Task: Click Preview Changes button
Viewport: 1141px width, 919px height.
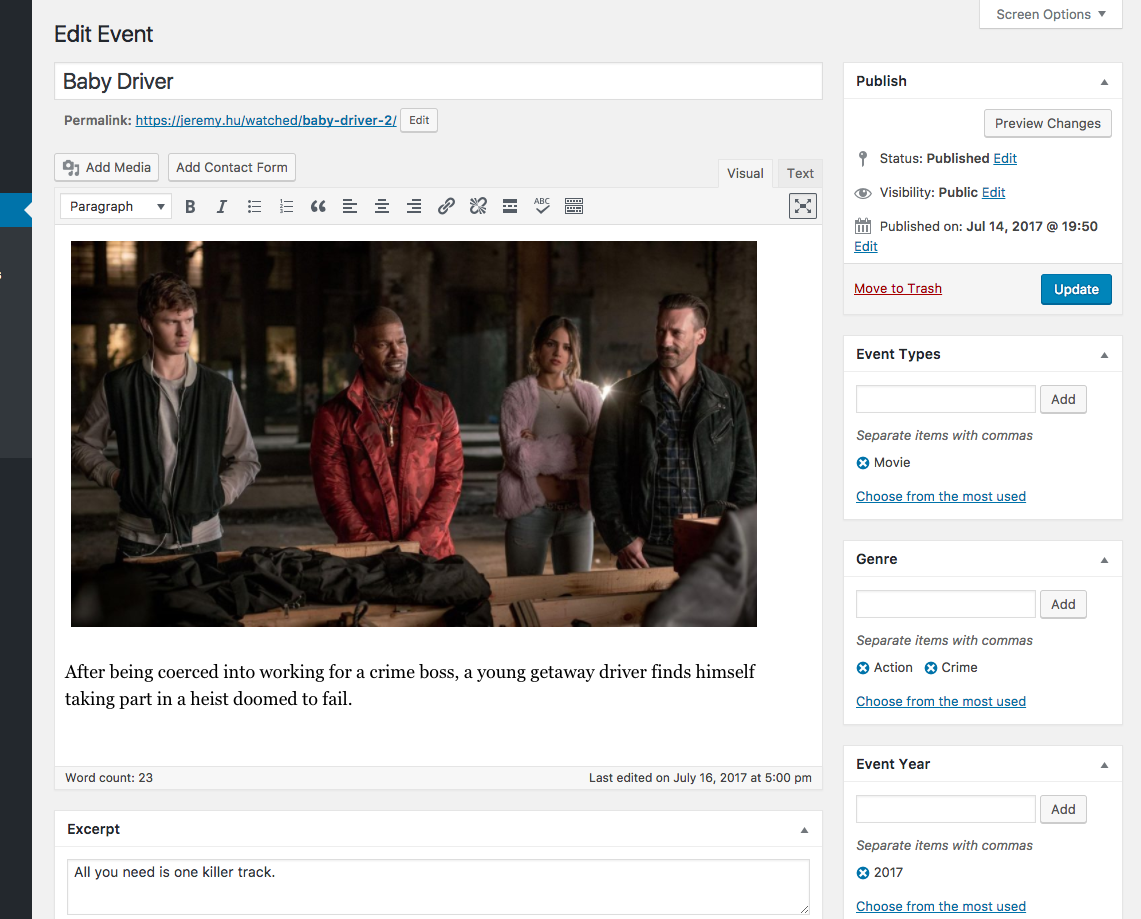Action: pos(1048,124)
